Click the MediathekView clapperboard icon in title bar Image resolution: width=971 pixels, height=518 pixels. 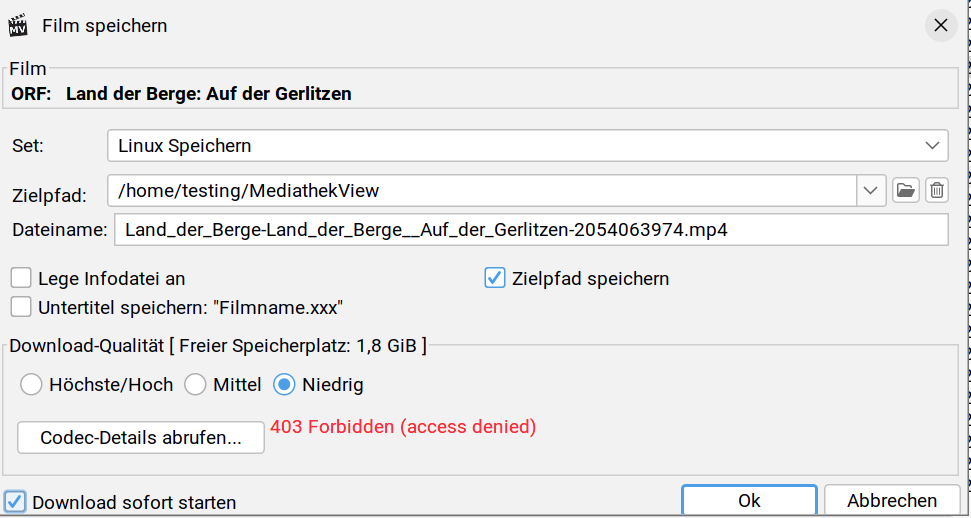pos(18,25)
